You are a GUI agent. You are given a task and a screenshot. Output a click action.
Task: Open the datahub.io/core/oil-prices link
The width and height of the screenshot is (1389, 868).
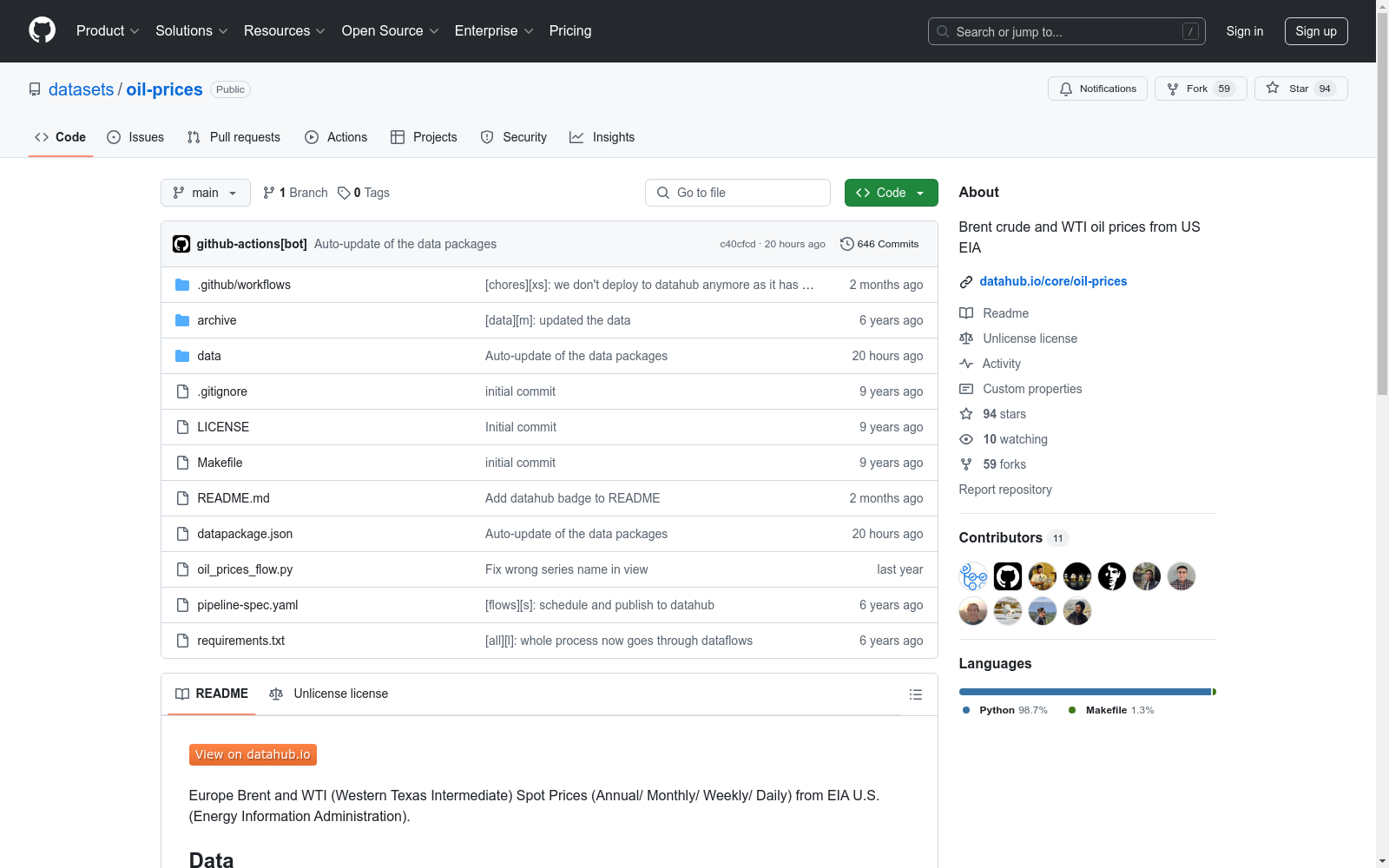[x=1053, y=281]
